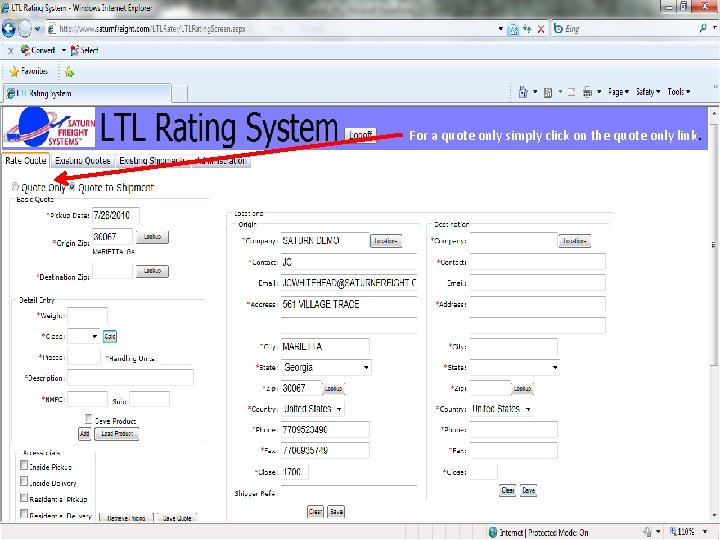Click the Save Quote button
The width and height of the screenshot is (720, 540).
[x=177, y=518]
